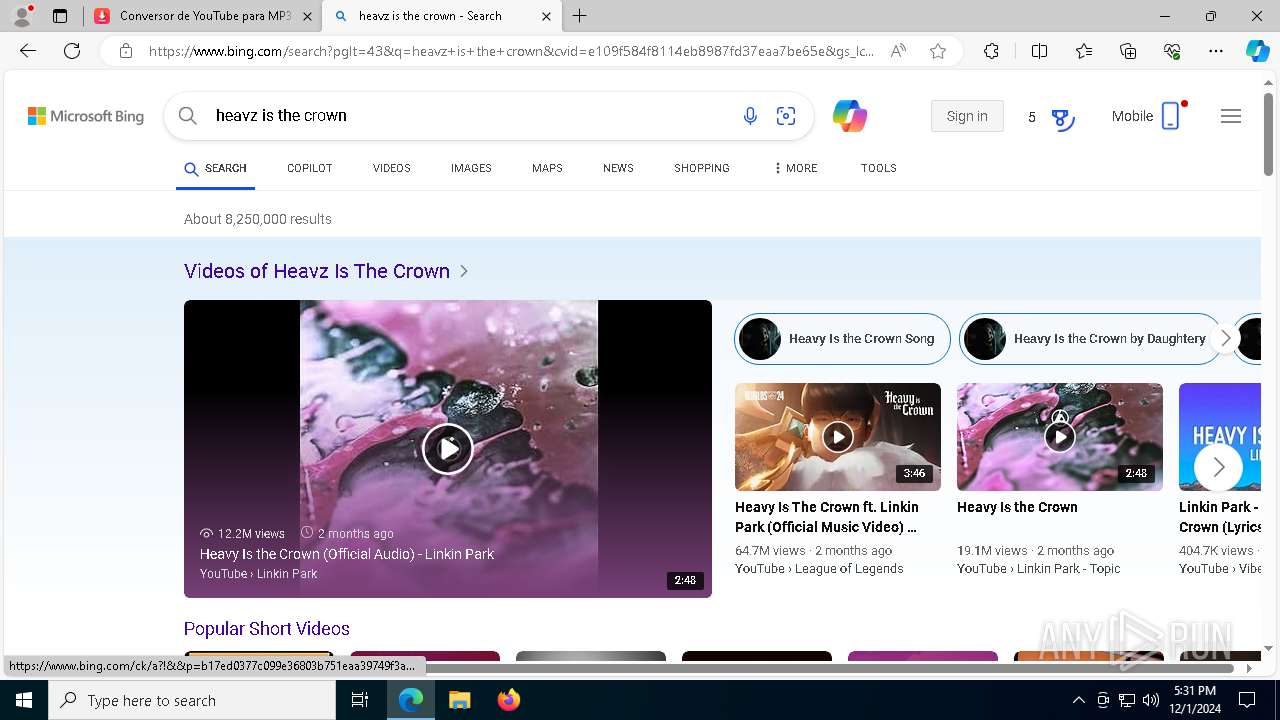
Task: Launch the Copilot sidebar icon
Action: click(x=1257, y=51)
